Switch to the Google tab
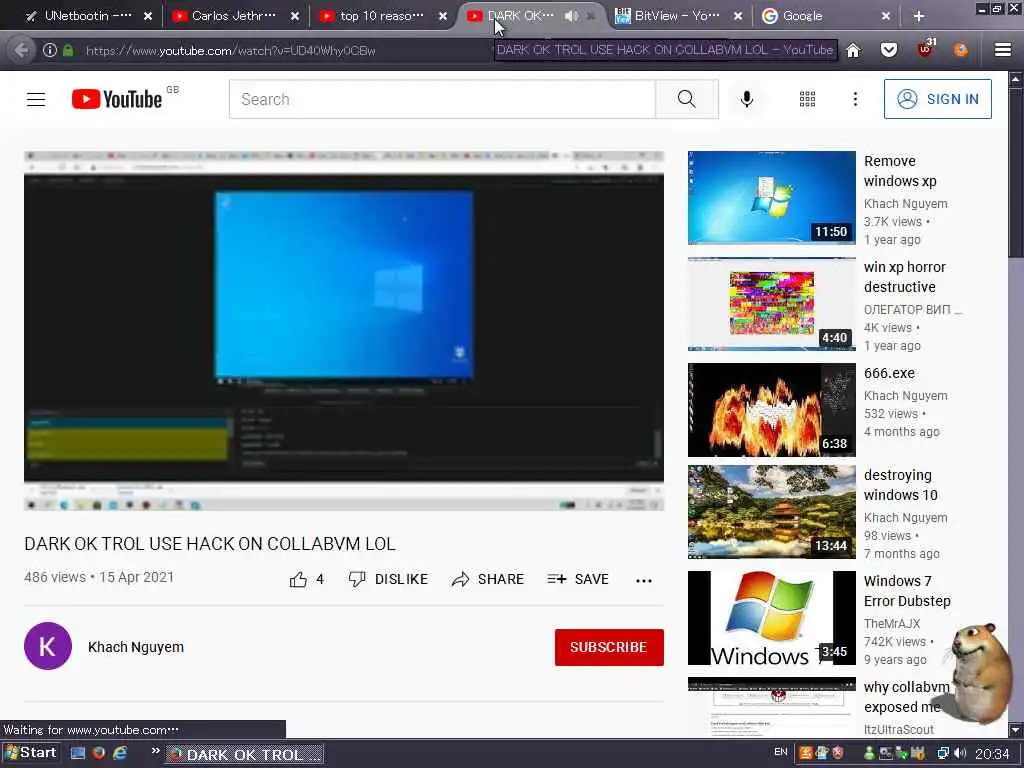The width and height of the screenshot is (1024, 768). point(823,16)
